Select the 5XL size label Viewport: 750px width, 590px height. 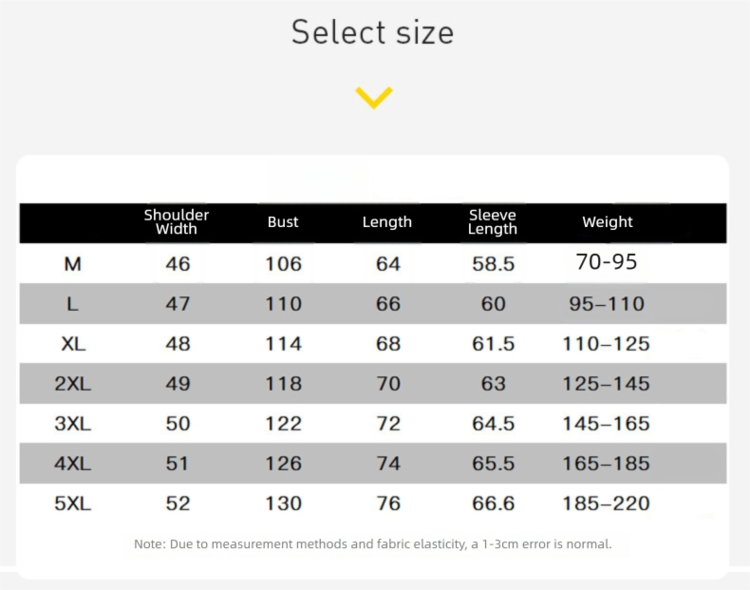coord(73,504)
